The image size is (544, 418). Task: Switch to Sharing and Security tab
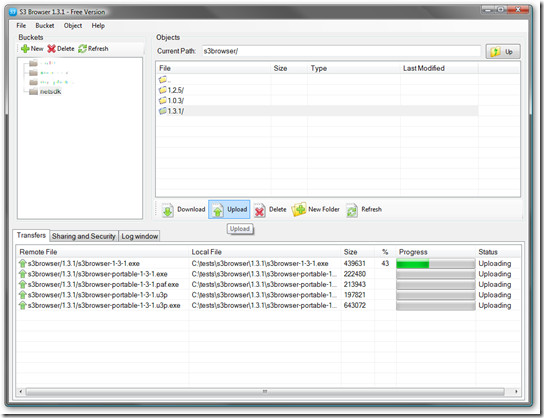click(x=84, y=236)
